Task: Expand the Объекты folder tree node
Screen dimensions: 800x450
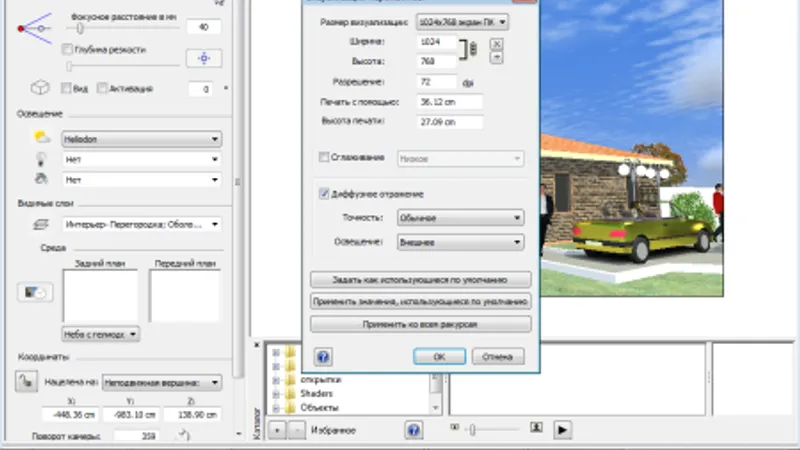Action: pos(276,408)
